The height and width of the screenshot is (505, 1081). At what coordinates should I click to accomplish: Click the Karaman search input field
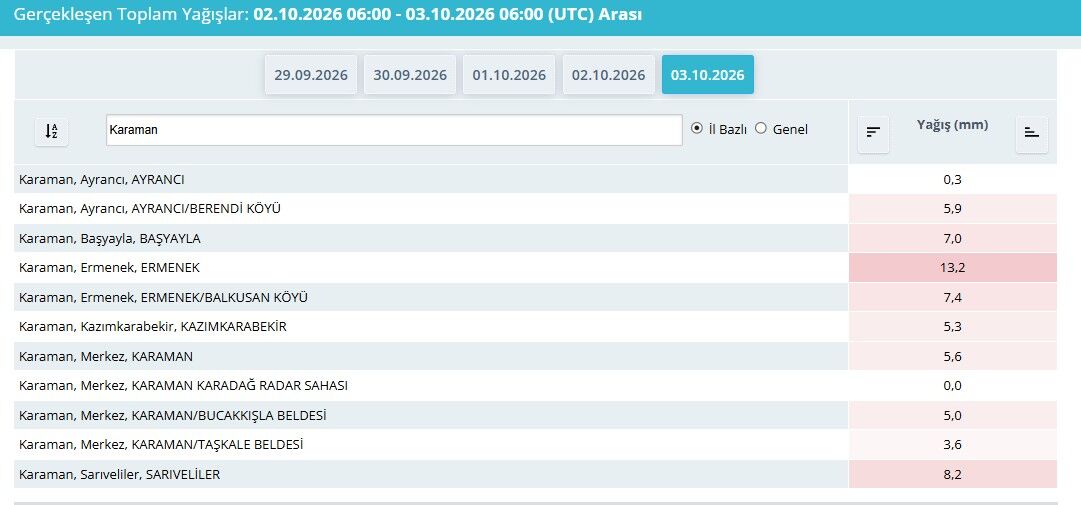[394, 130]
